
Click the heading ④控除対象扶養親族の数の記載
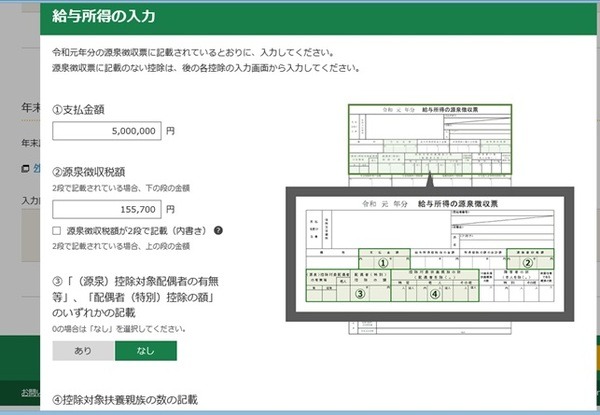tap(125, 400)
